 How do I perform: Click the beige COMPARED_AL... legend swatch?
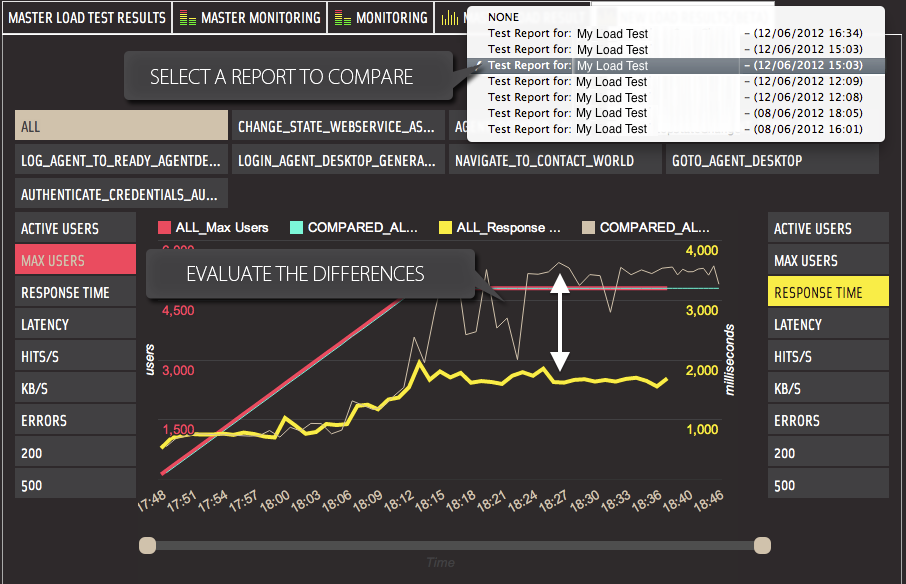coord(588,228)
